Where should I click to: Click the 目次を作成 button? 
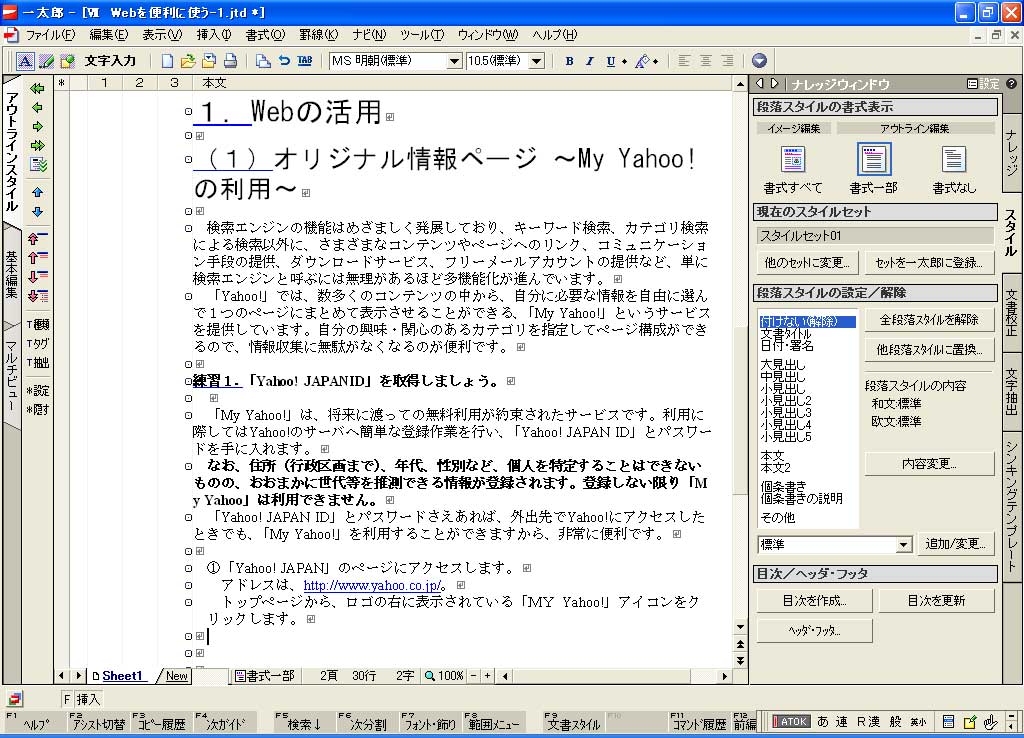coord(814,600)
